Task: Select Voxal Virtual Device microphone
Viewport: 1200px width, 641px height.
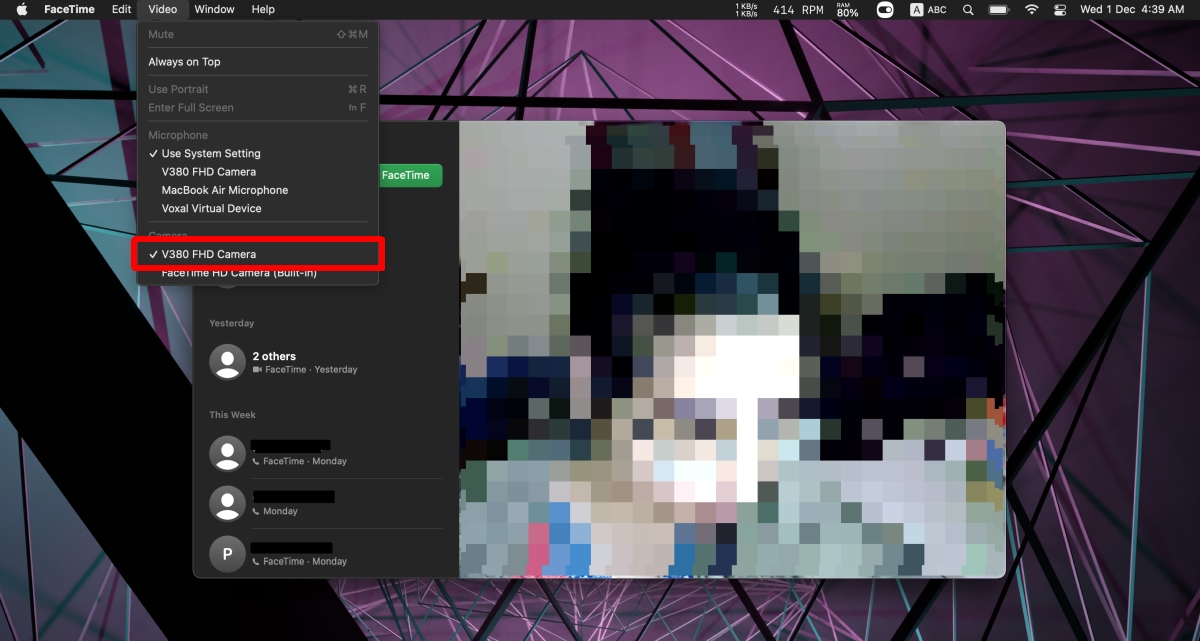Action: pyautogui.click(x=258, y=208)
